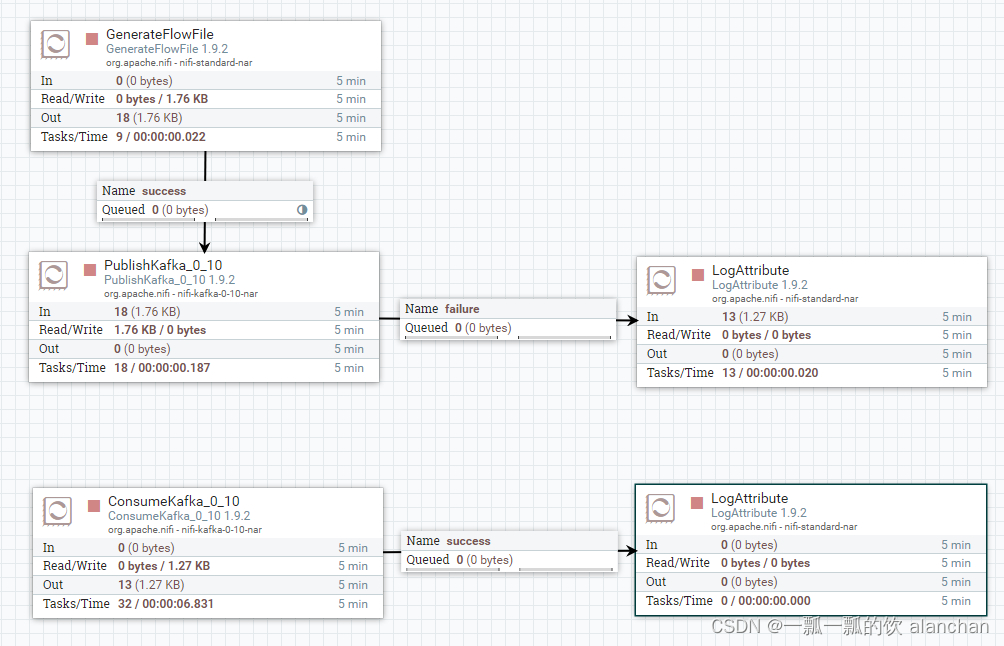This screenshot has width=1004, height=646.
Task: Click ConsumeKafka_0_10's red stopped status indicator
Action: (94, 506)
